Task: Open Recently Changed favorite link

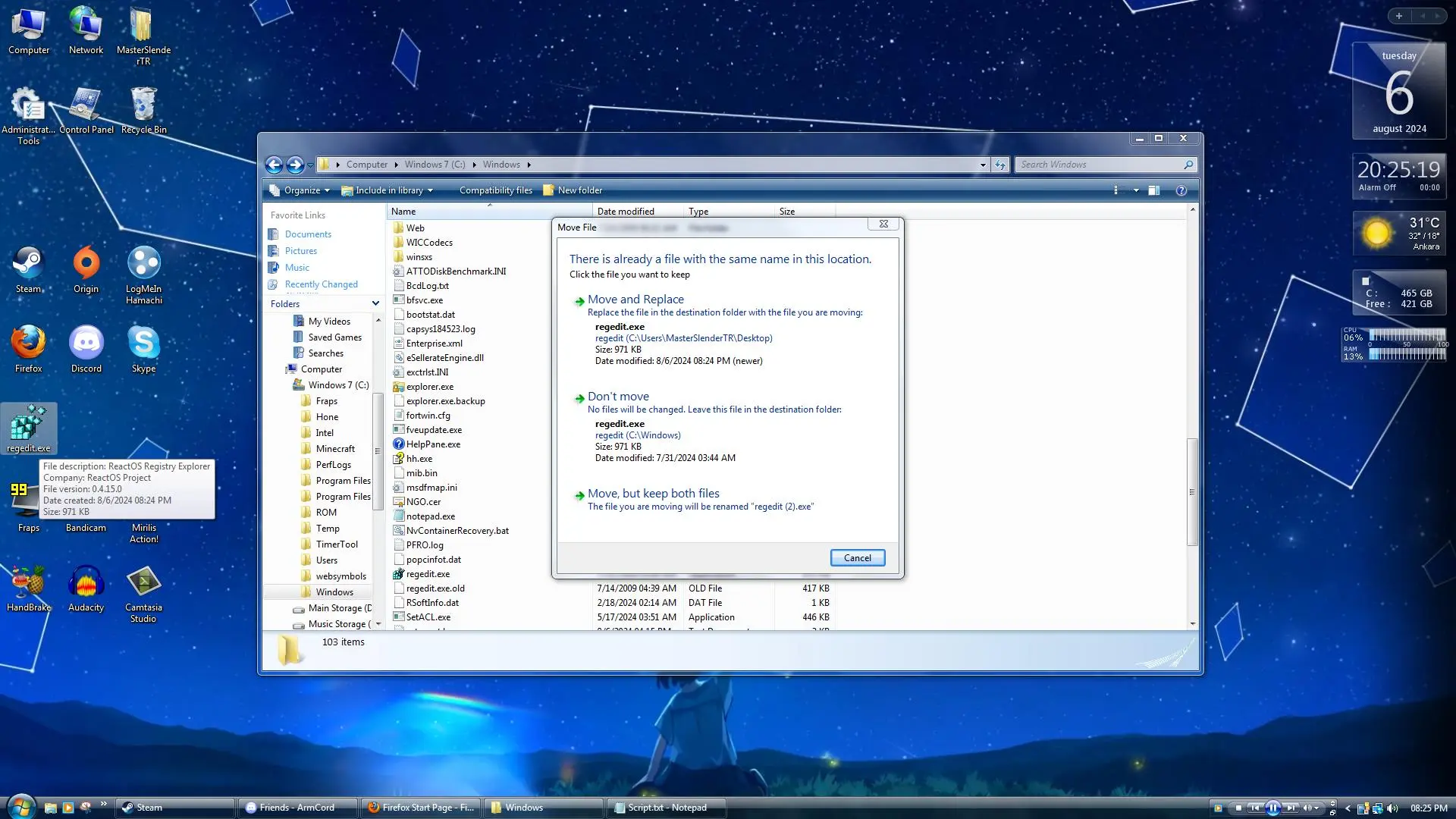Action: [322, 284]
